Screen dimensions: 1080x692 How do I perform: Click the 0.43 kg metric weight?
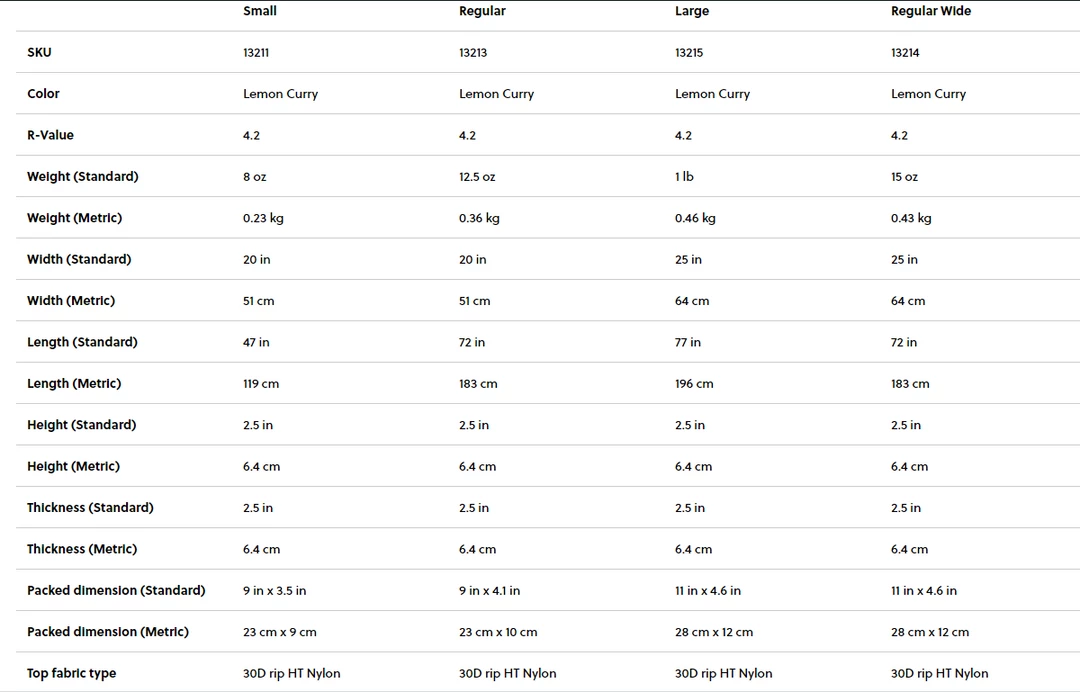(x=911, y=218)
